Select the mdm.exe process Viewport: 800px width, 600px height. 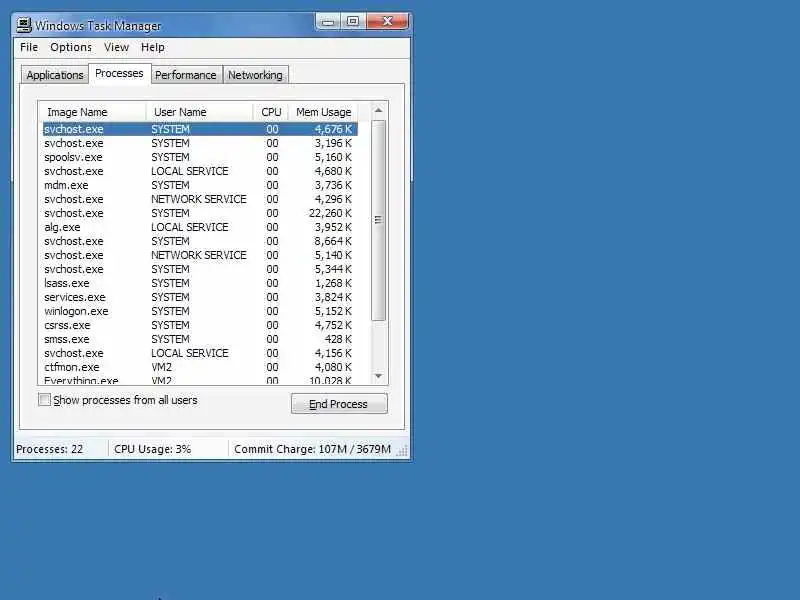pos(199,185)
